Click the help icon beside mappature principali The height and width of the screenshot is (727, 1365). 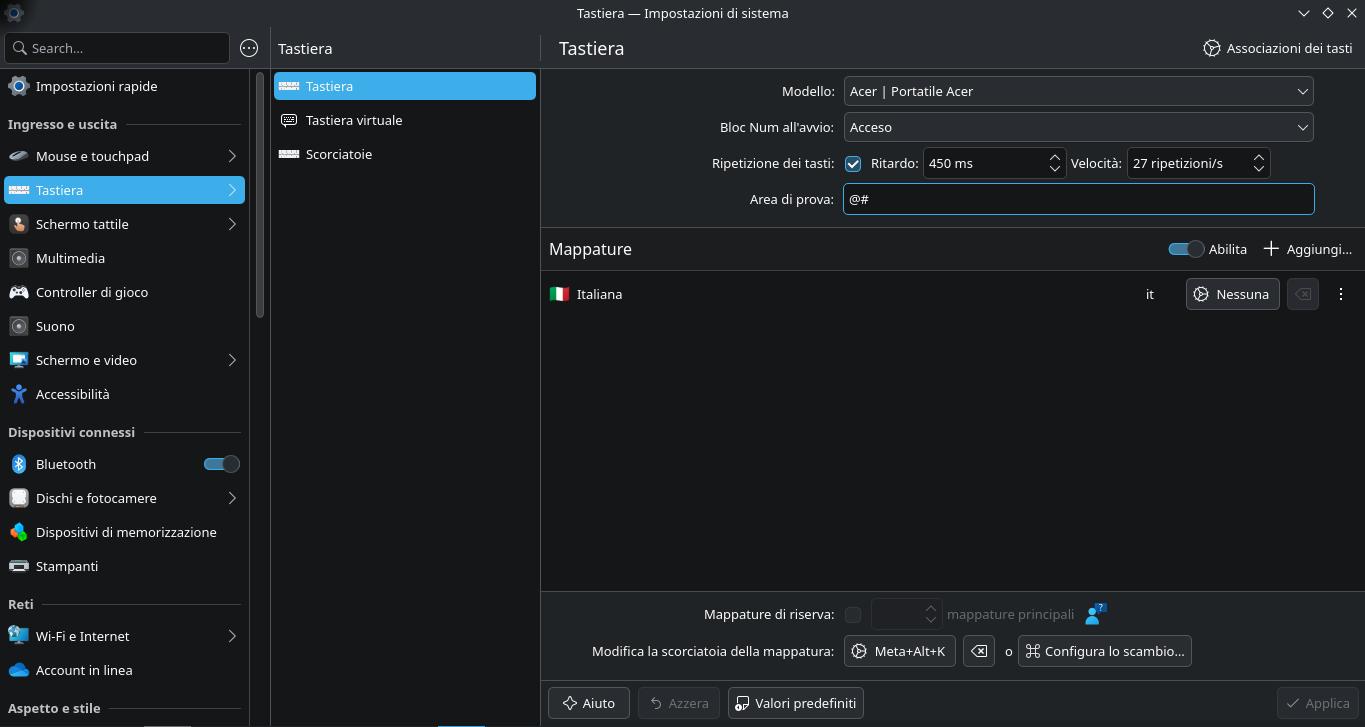(x=1095, y=614)
